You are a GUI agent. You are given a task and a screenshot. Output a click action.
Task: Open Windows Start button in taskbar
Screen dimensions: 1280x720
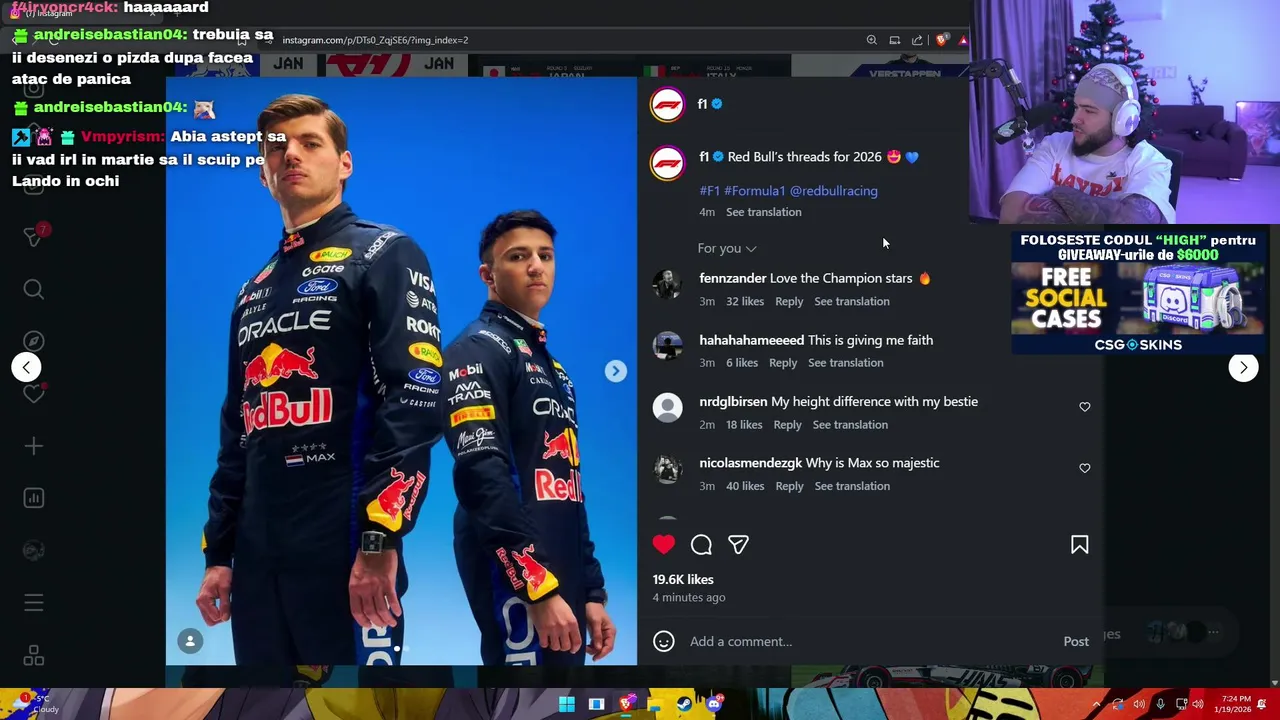click(x=567, y=704)
